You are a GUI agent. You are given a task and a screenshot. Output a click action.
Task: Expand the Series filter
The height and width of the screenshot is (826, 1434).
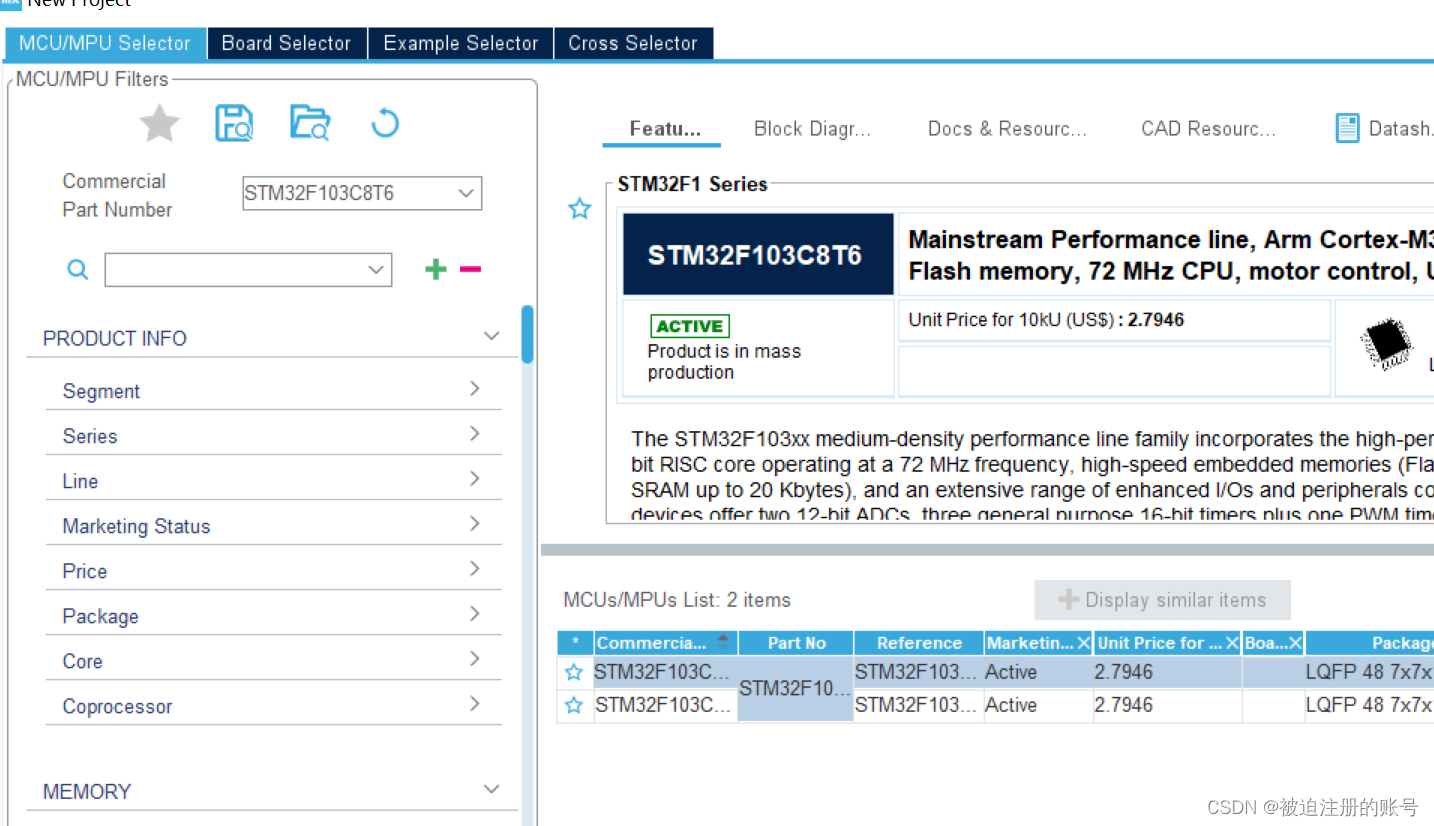[x=475, y=433]
